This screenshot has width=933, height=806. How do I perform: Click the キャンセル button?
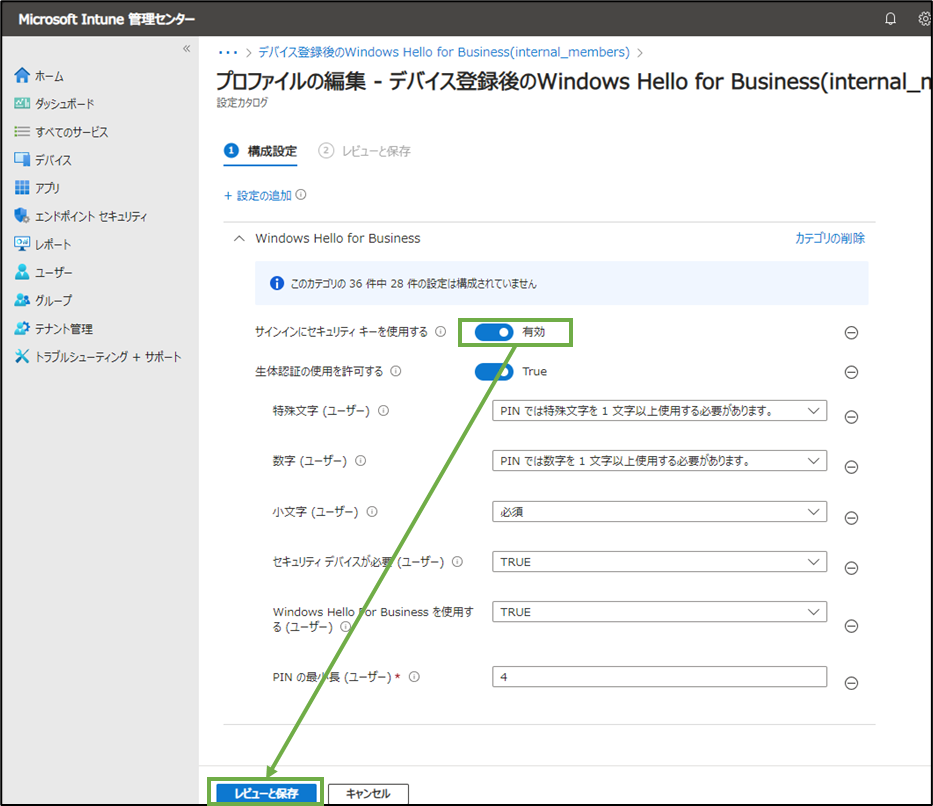click(368, 794)
